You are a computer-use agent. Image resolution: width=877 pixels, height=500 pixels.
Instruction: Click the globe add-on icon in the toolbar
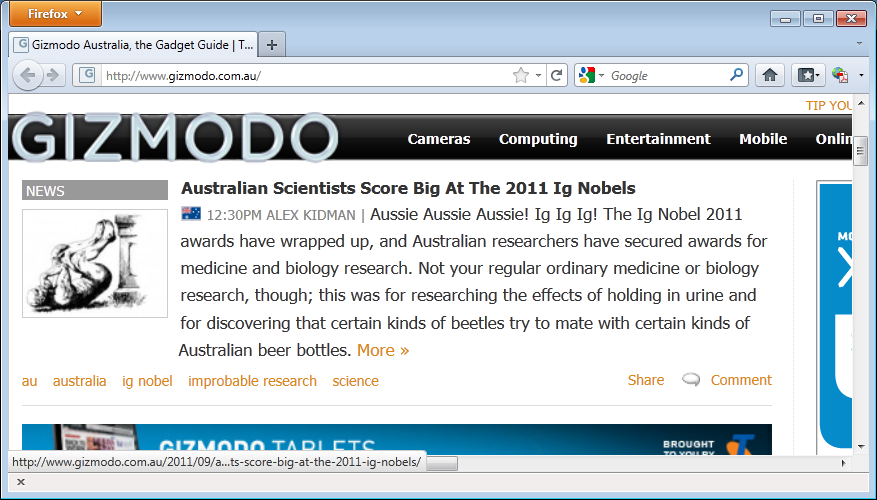840,75
